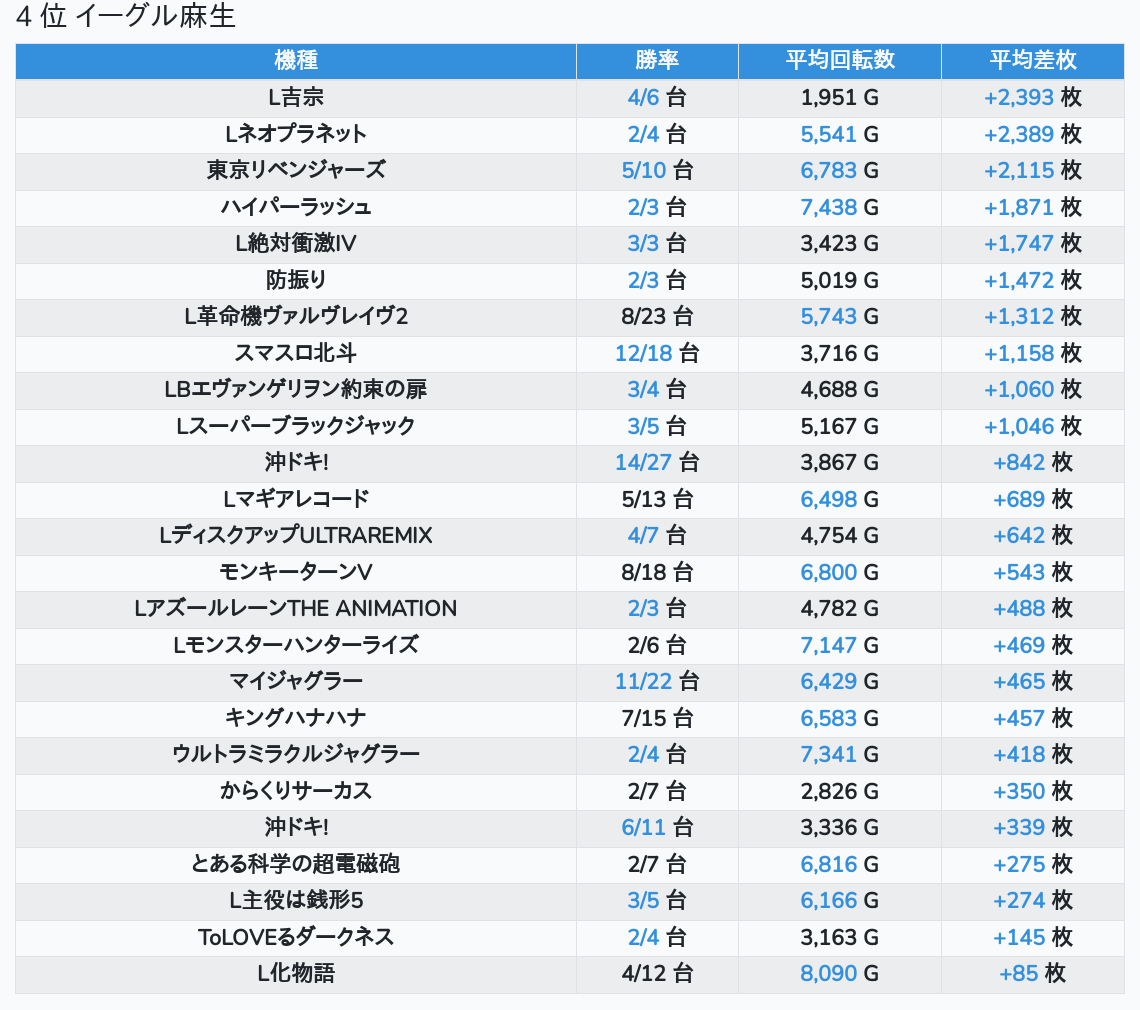Select the L吉宗 machine name
1140x1010 pixels.
pyautogui.click(x=296, y=97)
